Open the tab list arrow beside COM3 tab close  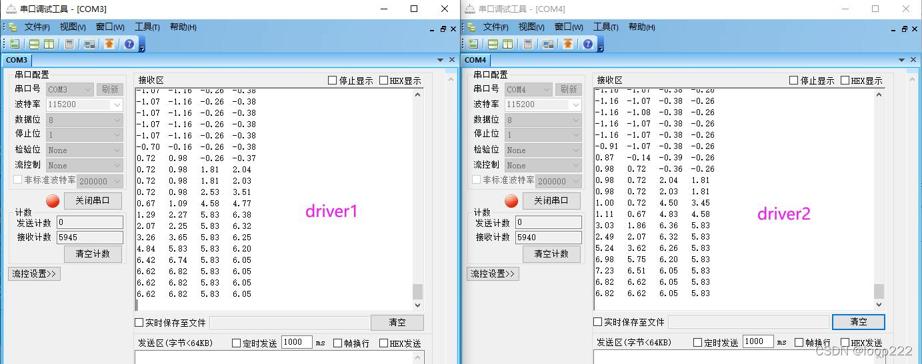(440, 60)
